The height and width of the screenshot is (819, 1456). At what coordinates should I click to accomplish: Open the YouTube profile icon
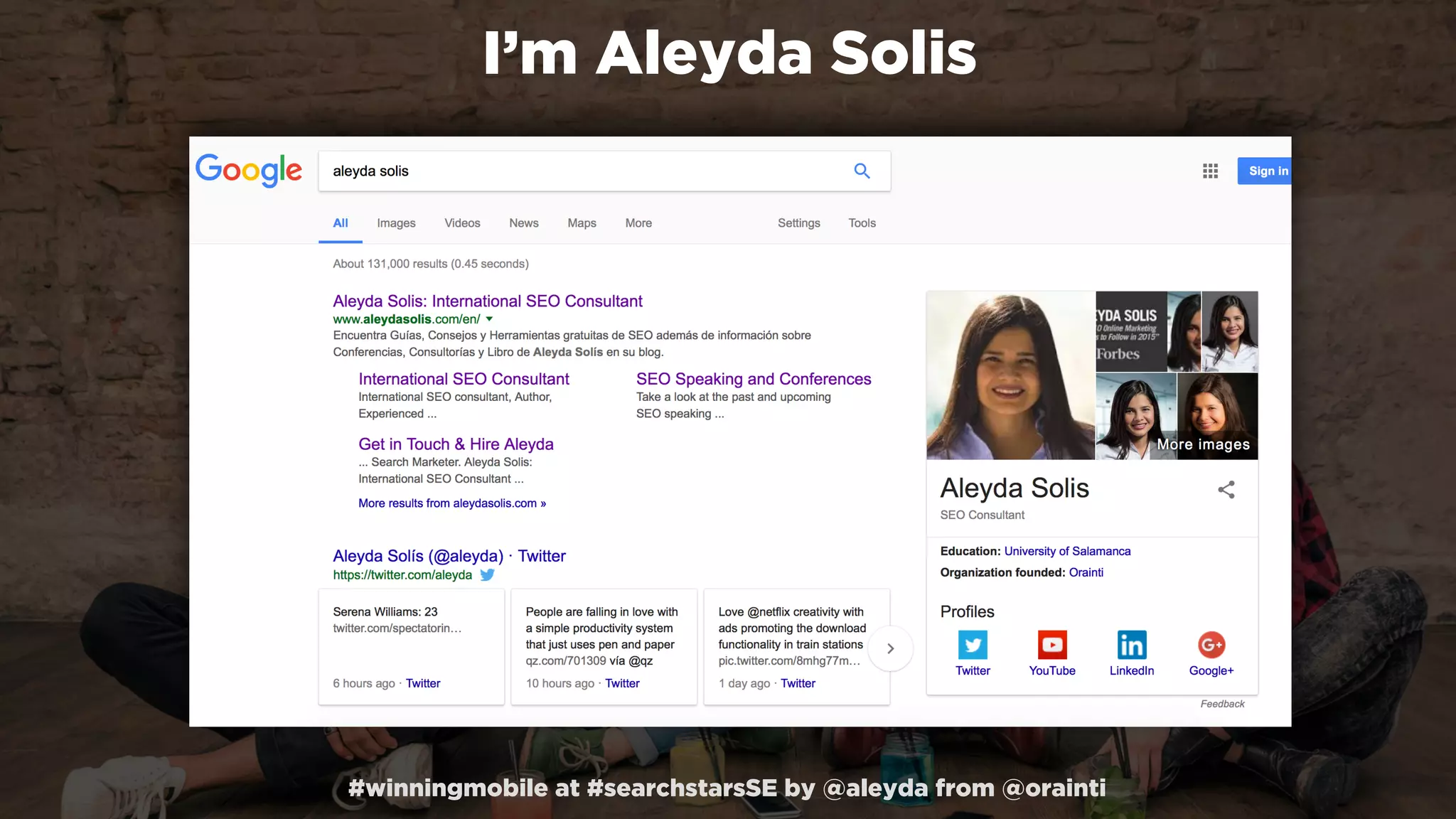[1052, 645]
